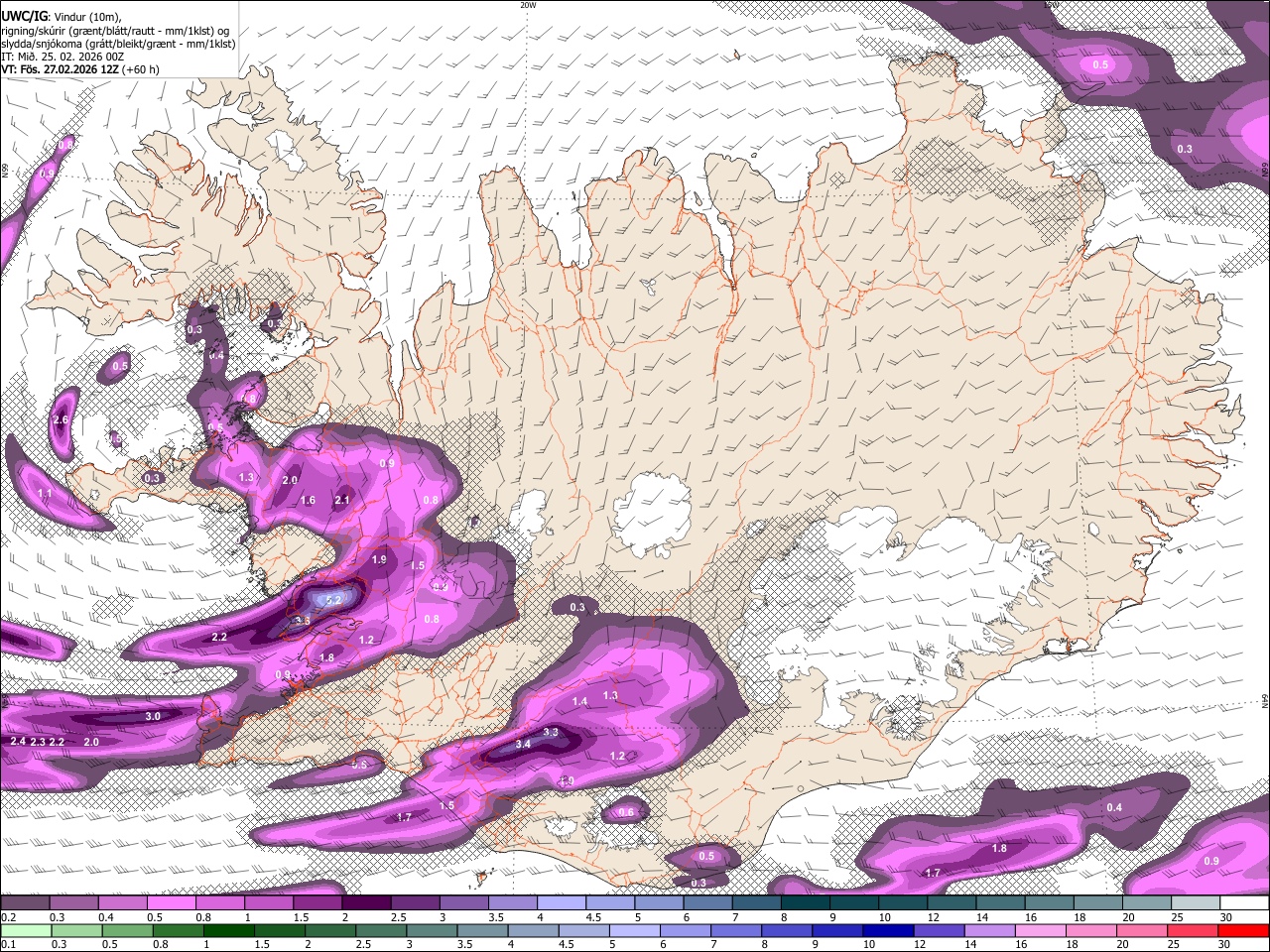This screenshot has height=952, width=1270.
Task: Pick the lower scale swatch labeled 2.5
Action: [383, 930]
